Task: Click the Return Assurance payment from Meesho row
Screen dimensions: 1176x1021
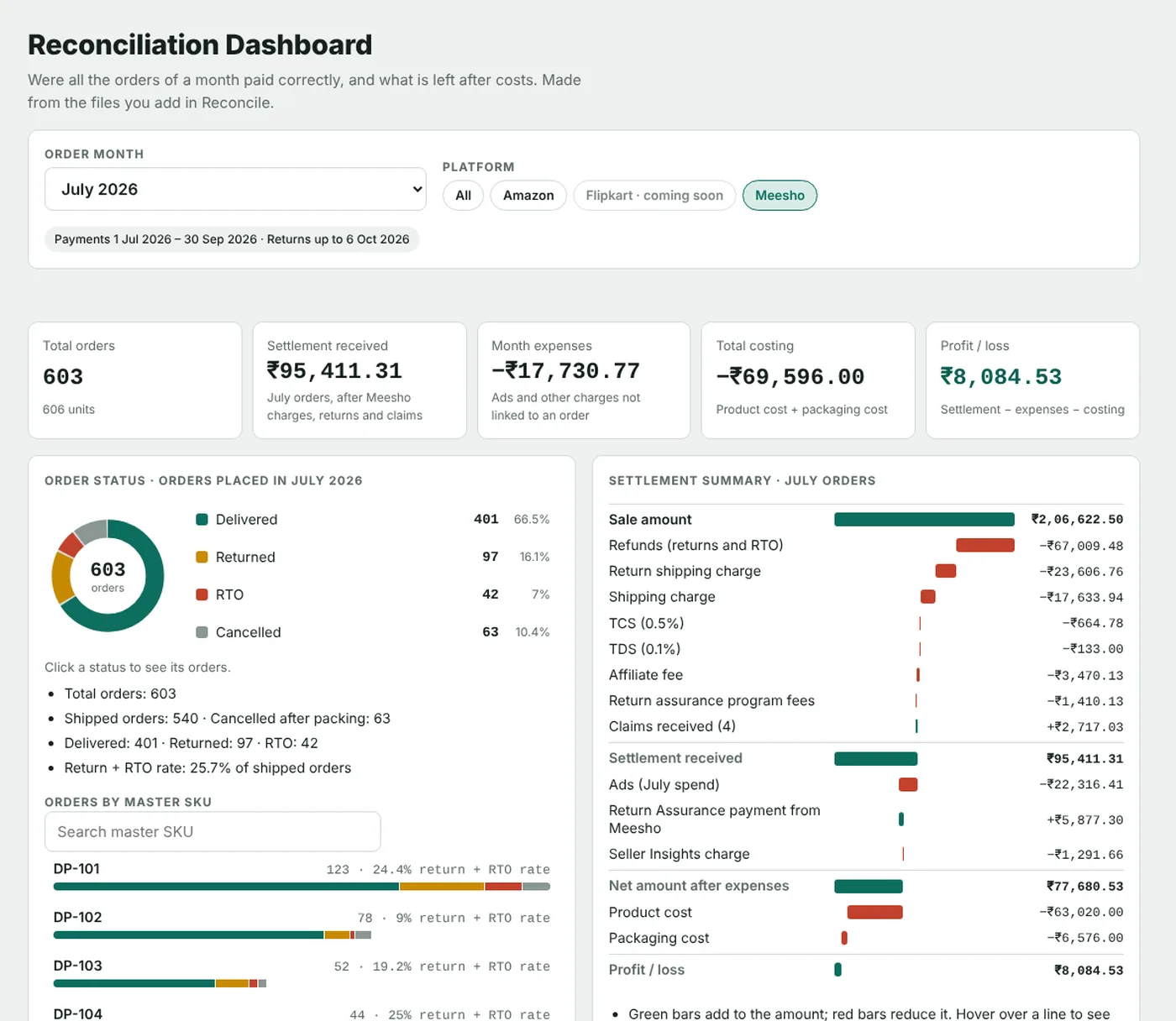Action: pos(866,819)
